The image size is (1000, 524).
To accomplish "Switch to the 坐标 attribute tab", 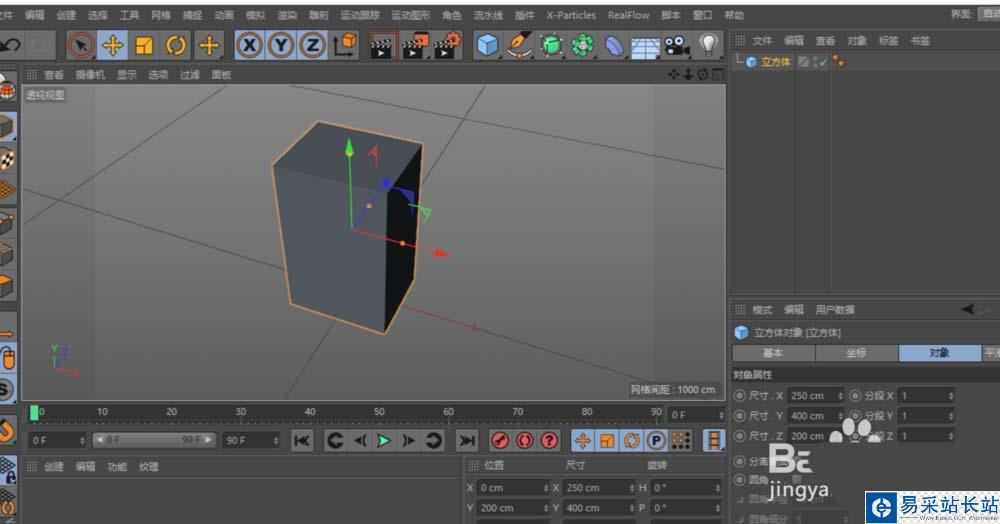I will pyautogui.click(x=856, y=353).
